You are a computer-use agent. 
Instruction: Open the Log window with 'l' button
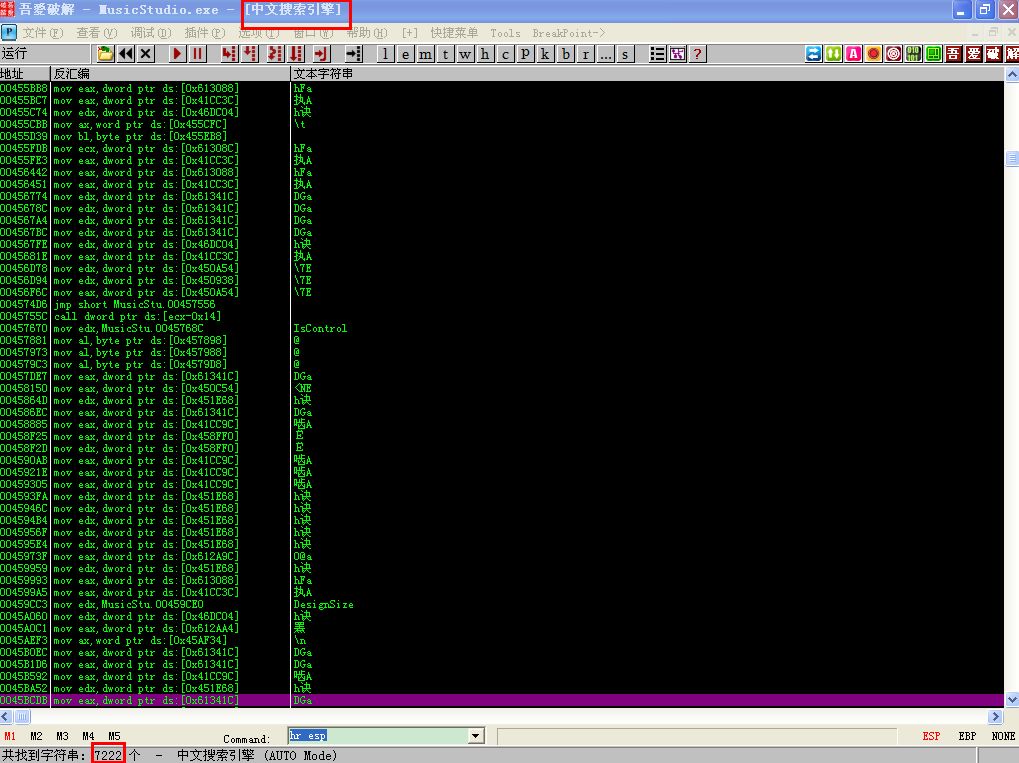coord(385,54)
